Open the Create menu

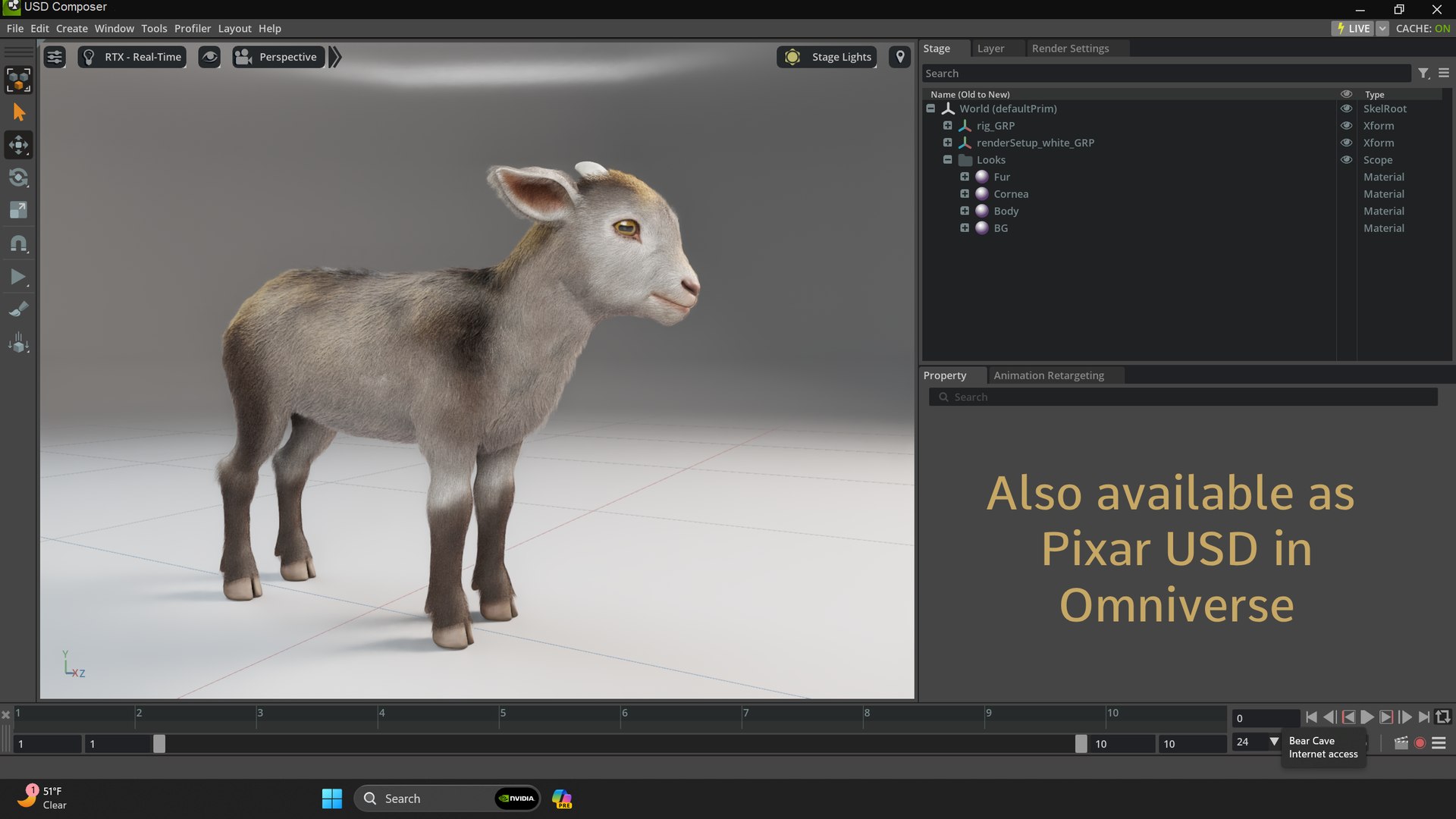(x=72, y=28)
